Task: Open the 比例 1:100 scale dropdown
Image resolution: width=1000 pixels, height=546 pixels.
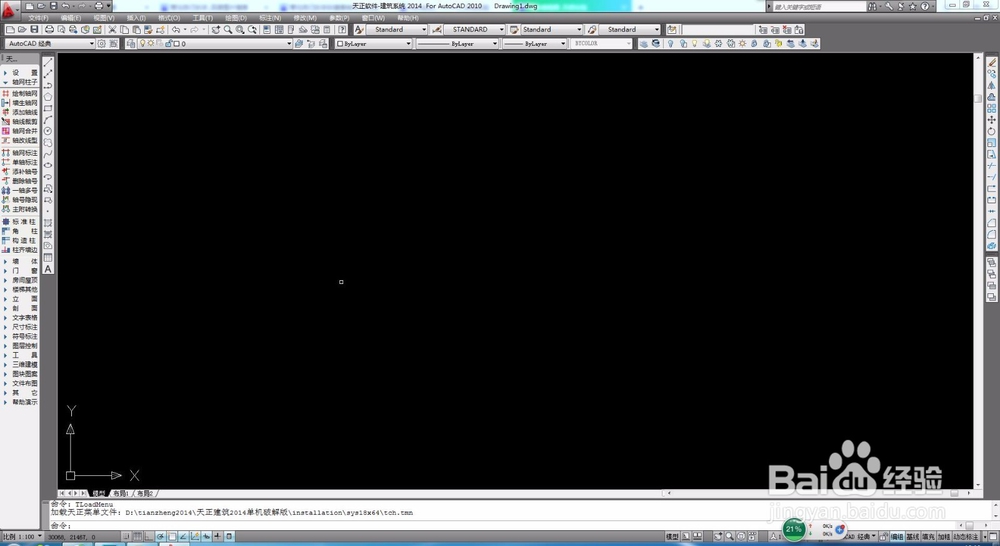Action: pos(22,537)
